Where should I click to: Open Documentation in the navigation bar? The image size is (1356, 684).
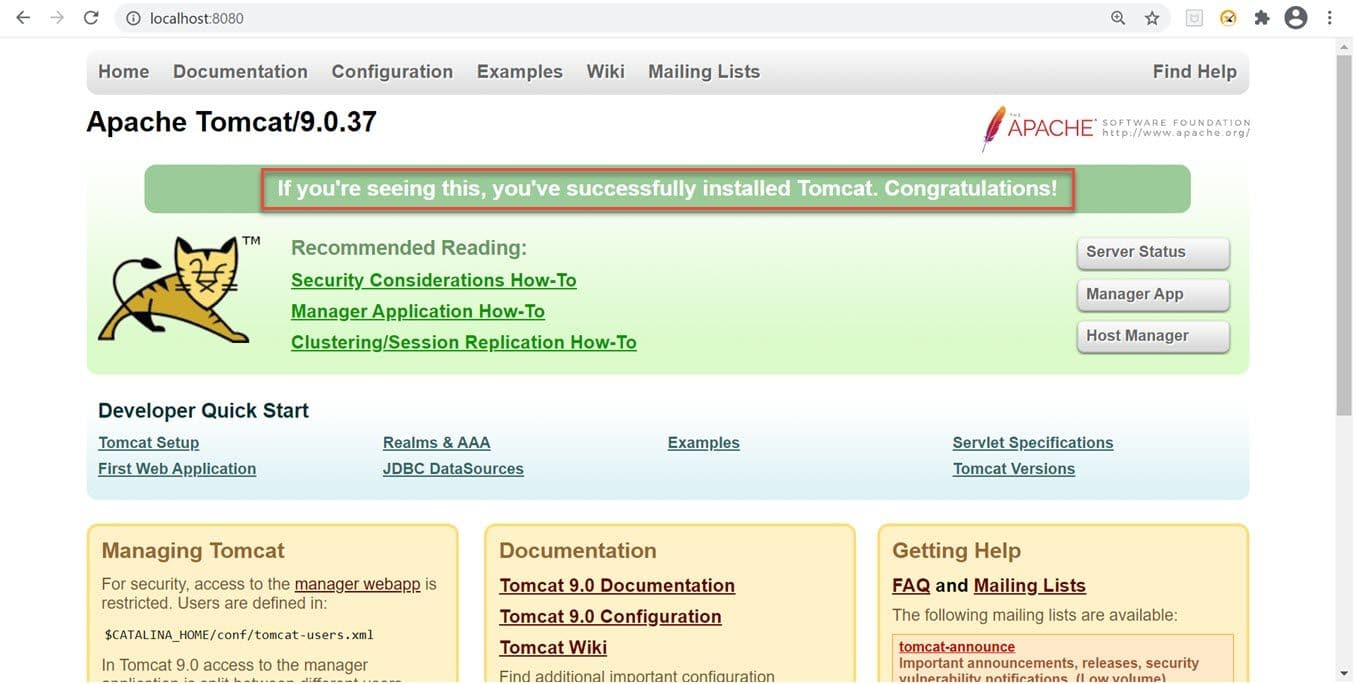240,72
